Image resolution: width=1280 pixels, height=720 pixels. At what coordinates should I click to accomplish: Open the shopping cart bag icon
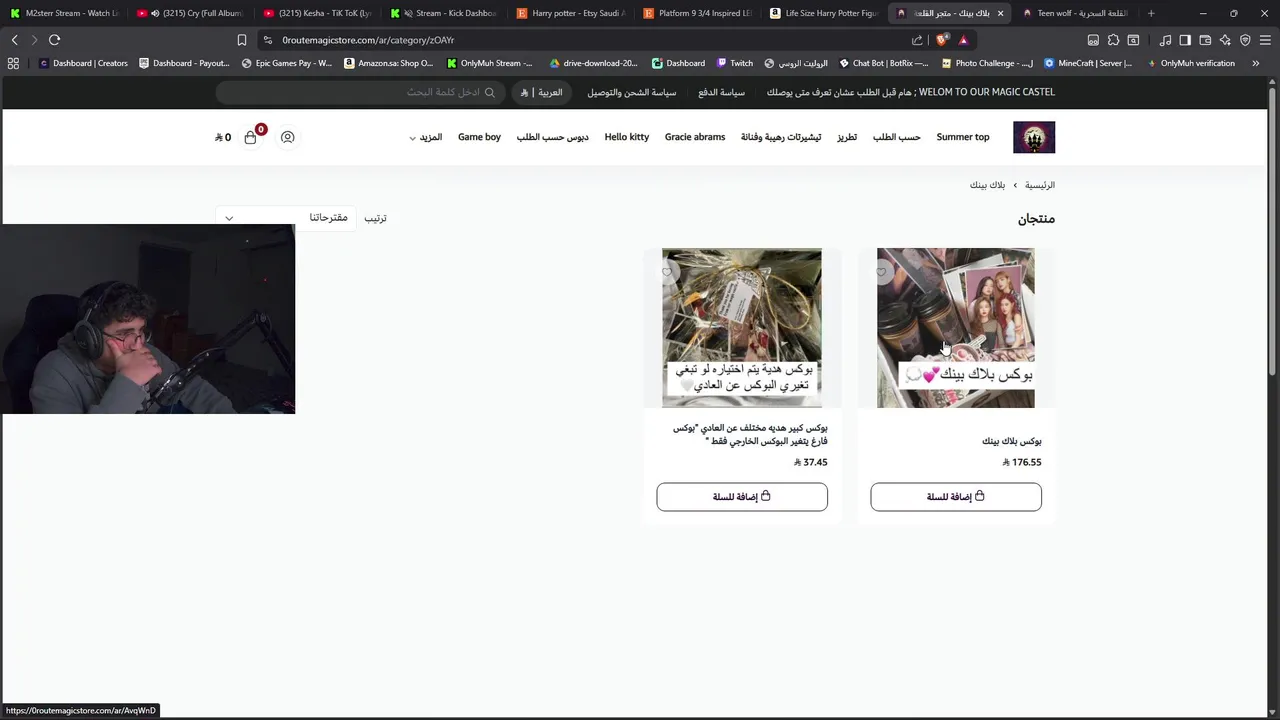click(x=250, y=137)
